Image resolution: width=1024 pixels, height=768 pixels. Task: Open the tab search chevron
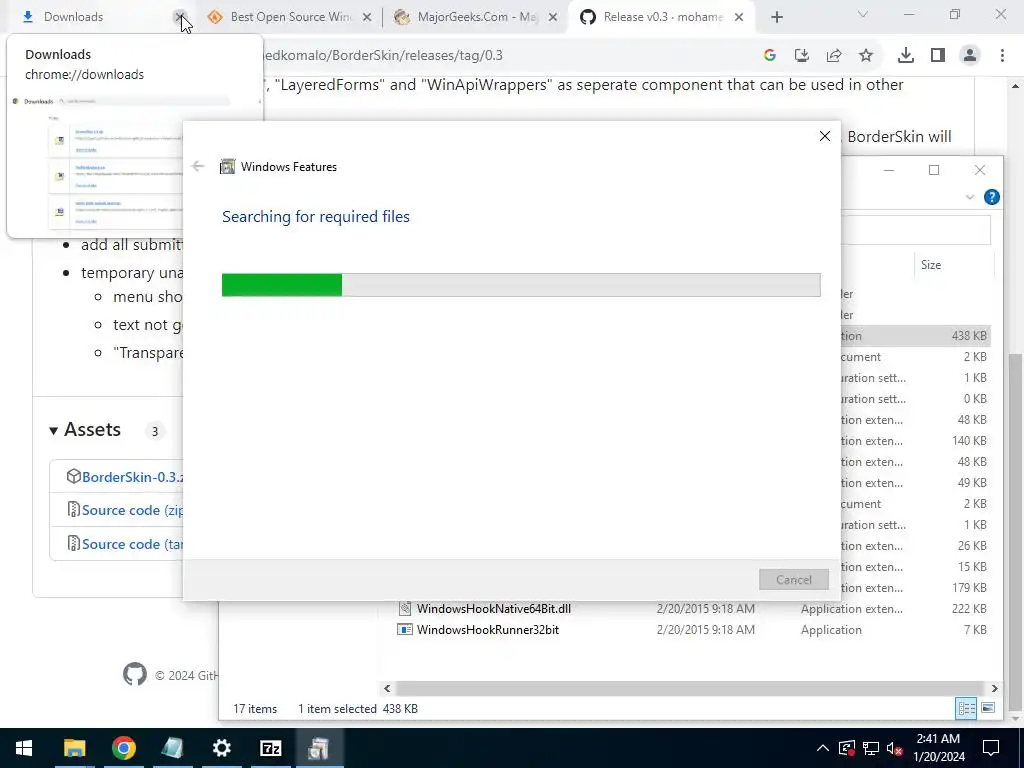[x=863, y=14]
